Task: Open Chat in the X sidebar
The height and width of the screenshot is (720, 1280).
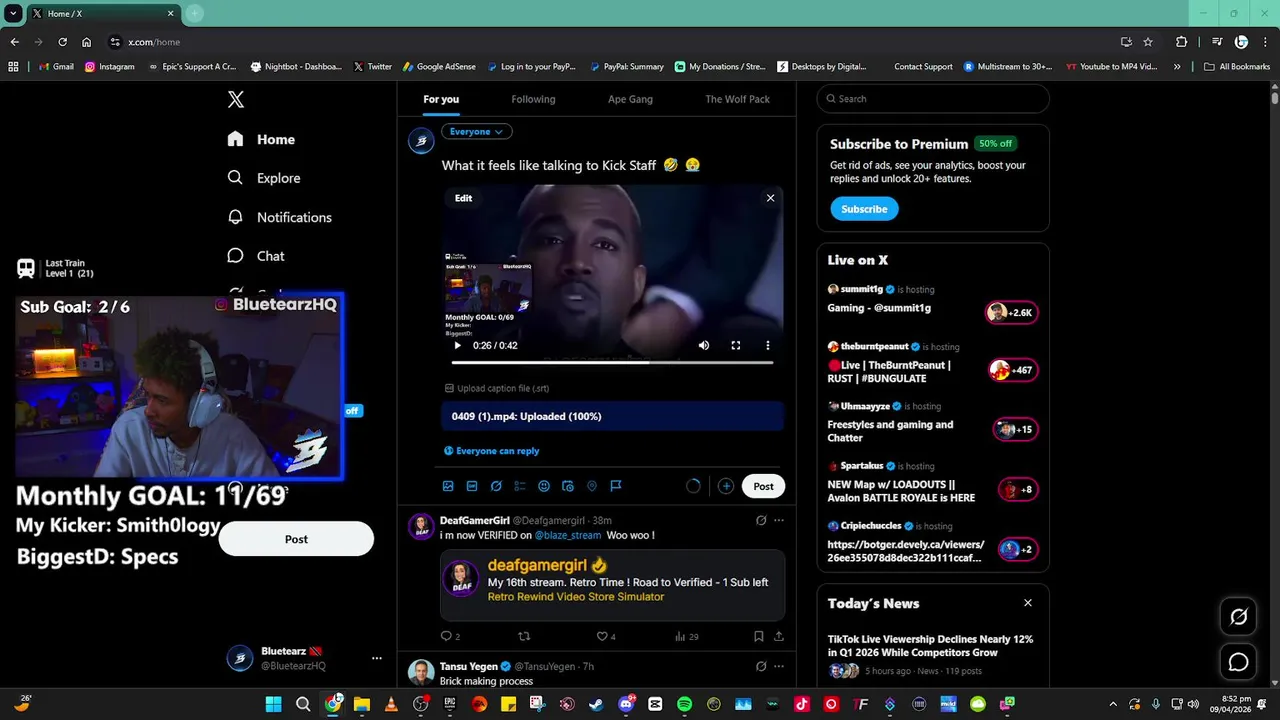Action: tap(256, 256)
